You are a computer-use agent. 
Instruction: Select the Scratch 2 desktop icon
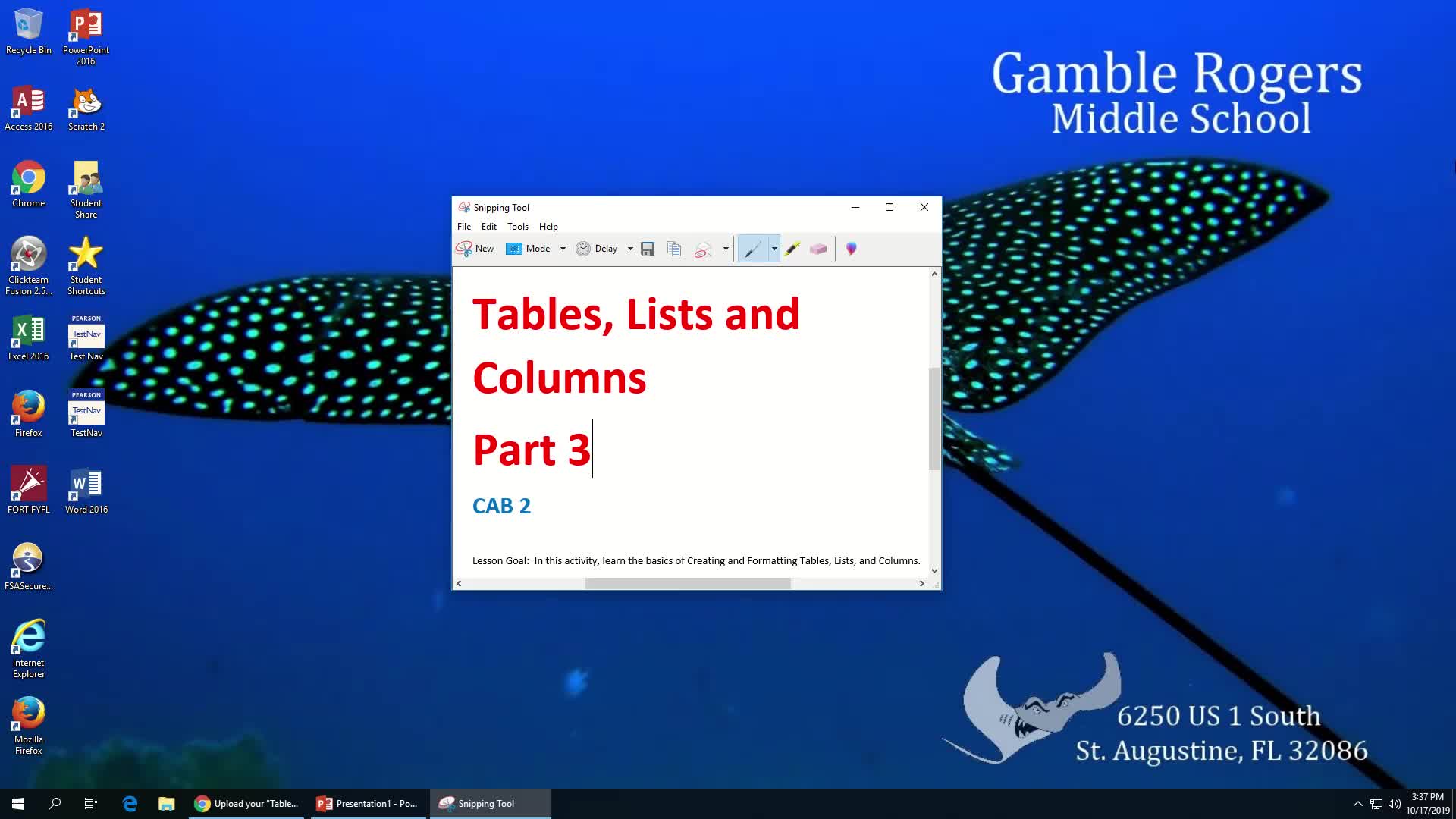(86, 108)
